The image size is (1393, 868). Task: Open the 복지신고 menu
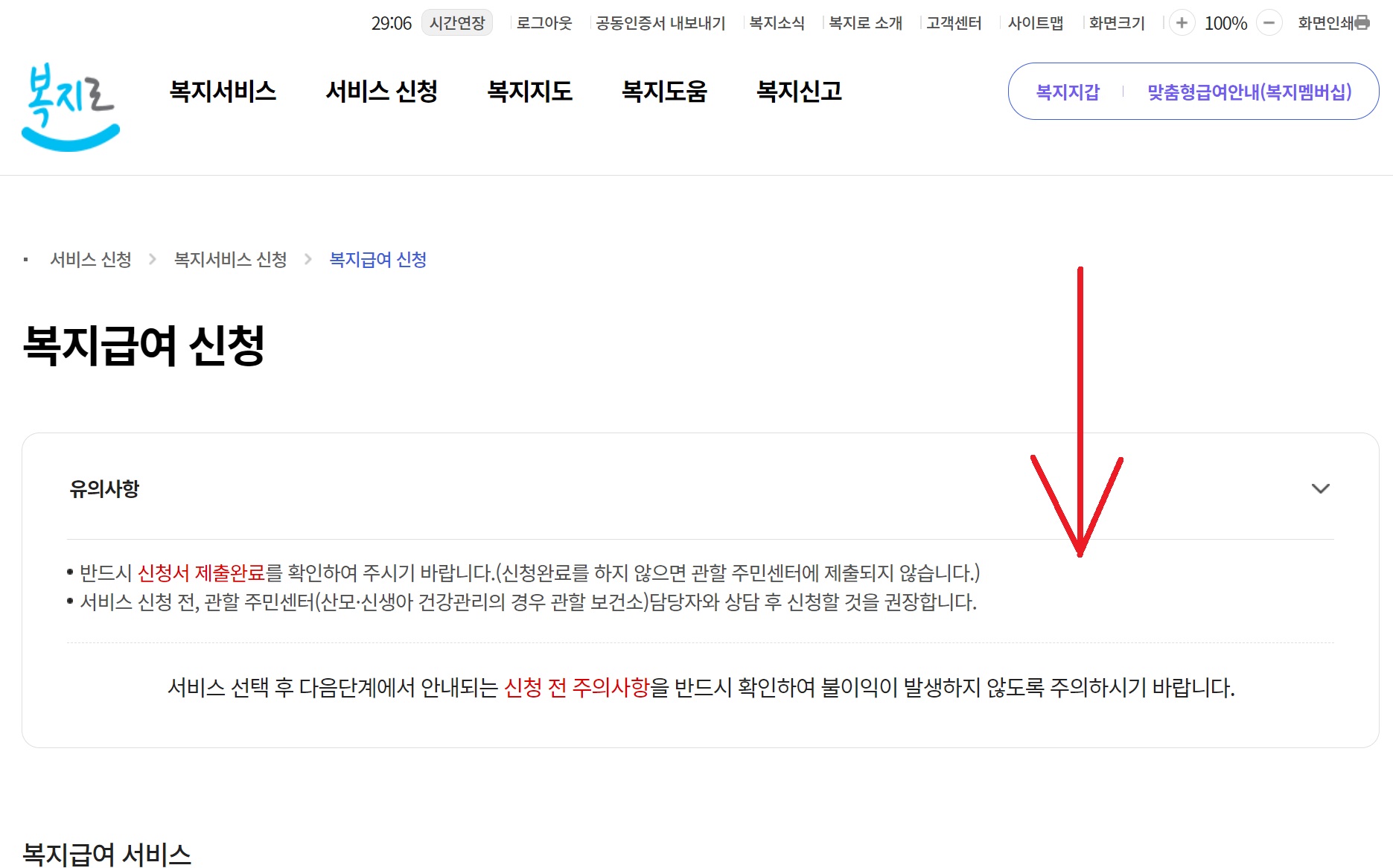800,91
